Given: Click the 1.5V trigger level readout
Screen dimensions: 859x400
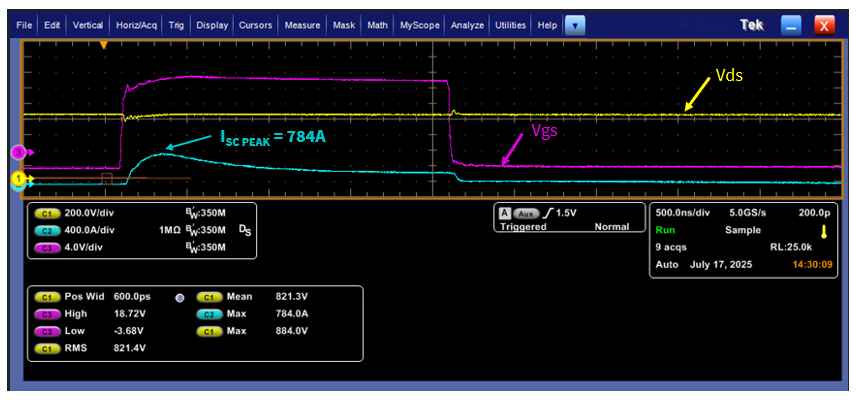Looking at the screenshot, I should 566,213.
